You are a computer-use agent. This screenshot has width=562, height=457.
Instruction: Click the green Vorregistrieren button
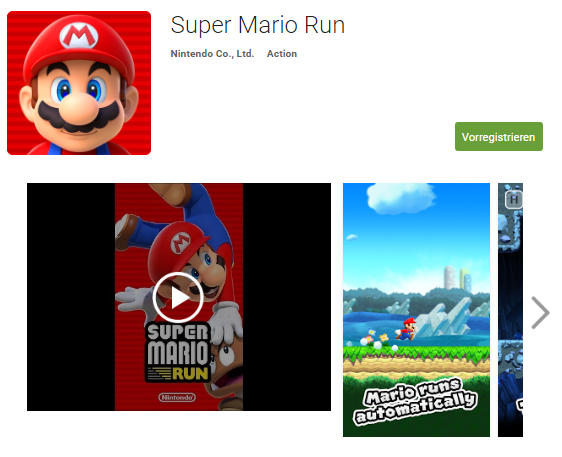[499, 137]
